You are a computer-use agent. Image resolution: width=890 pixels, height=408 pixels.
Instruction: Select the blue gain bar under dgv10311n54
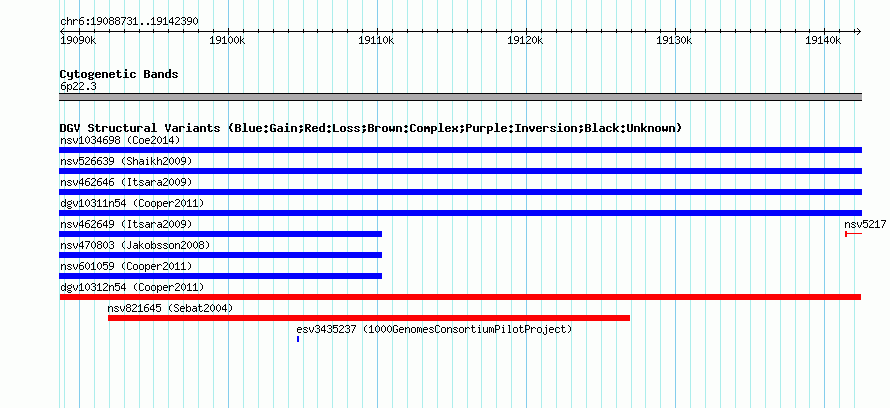coord(460,213)
